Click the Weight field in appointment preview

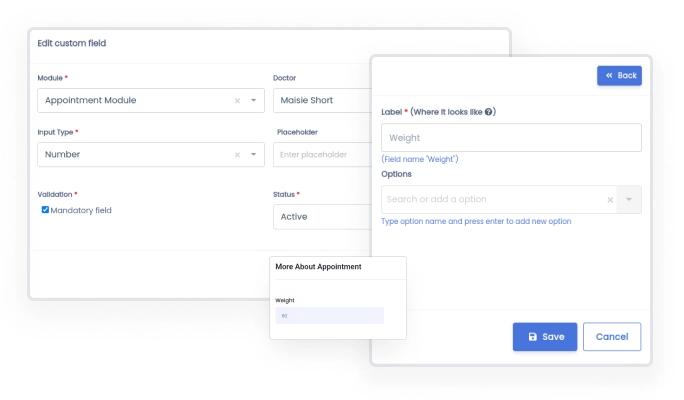pyautogui.click(x=329, y=316)
